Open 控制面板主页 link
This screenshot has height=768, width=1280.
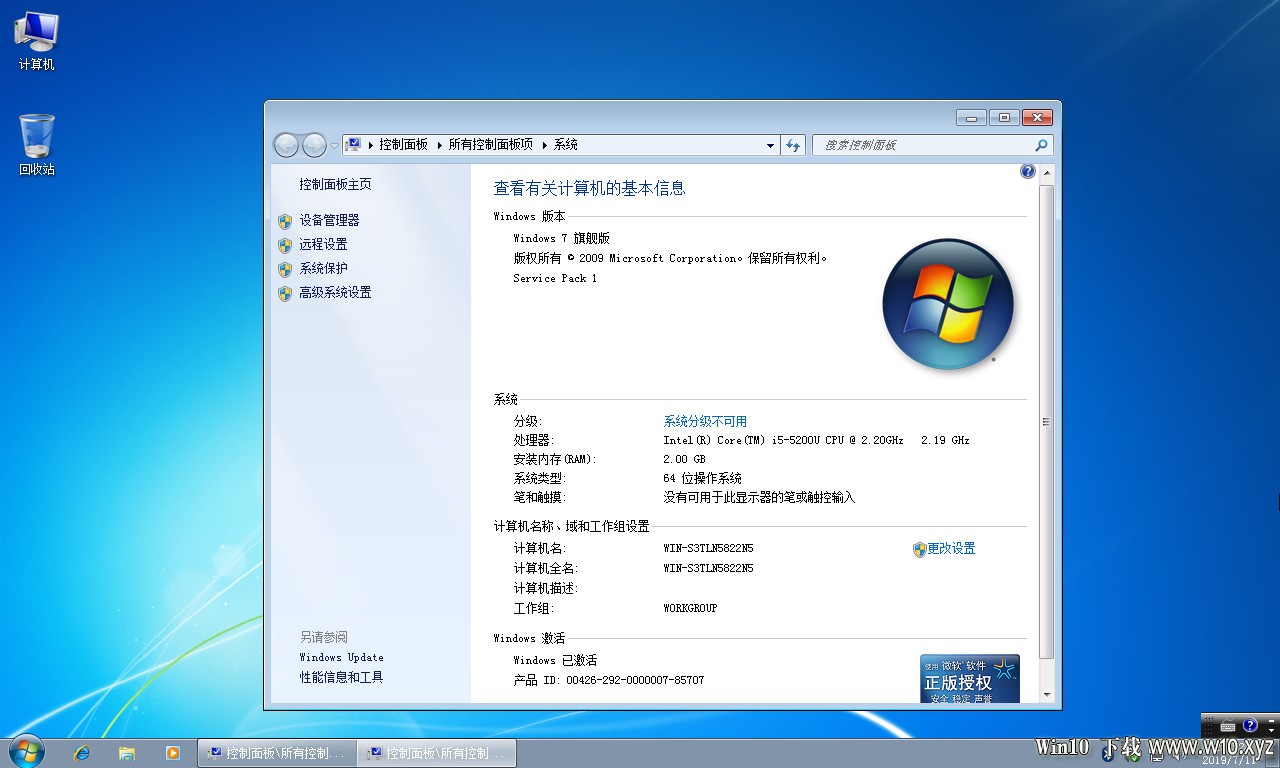pos(335,185)
